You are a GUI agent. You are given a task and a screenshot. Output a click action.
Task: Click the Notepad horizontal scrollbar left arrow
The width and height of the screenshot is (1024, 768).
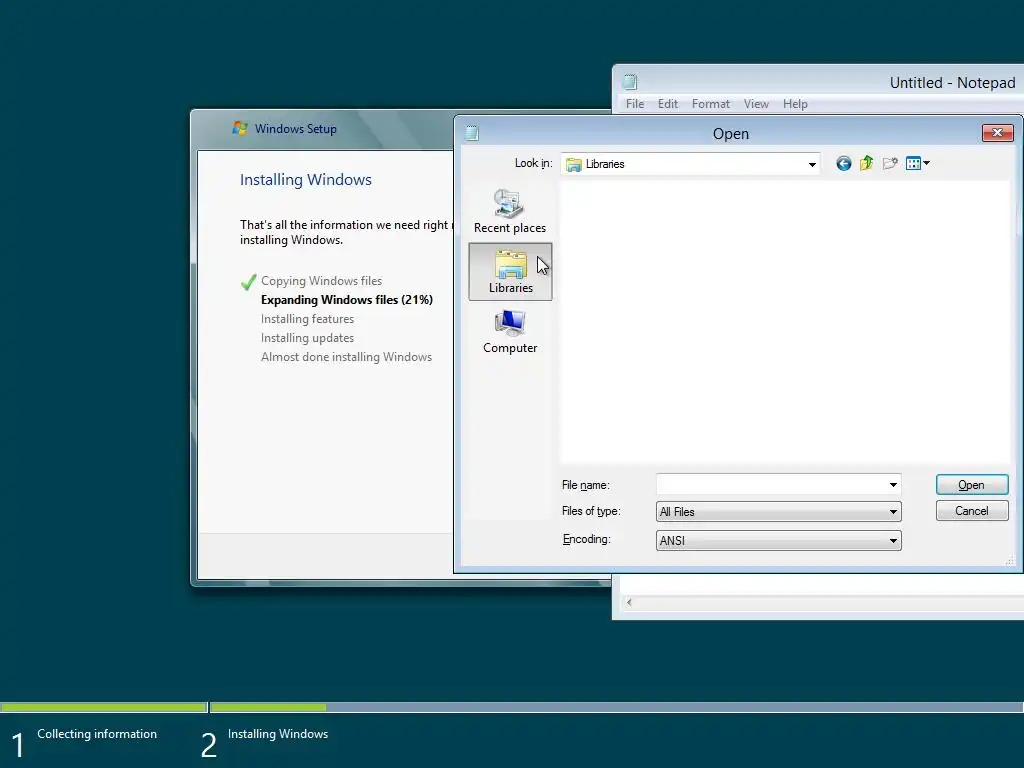point(629,602)
